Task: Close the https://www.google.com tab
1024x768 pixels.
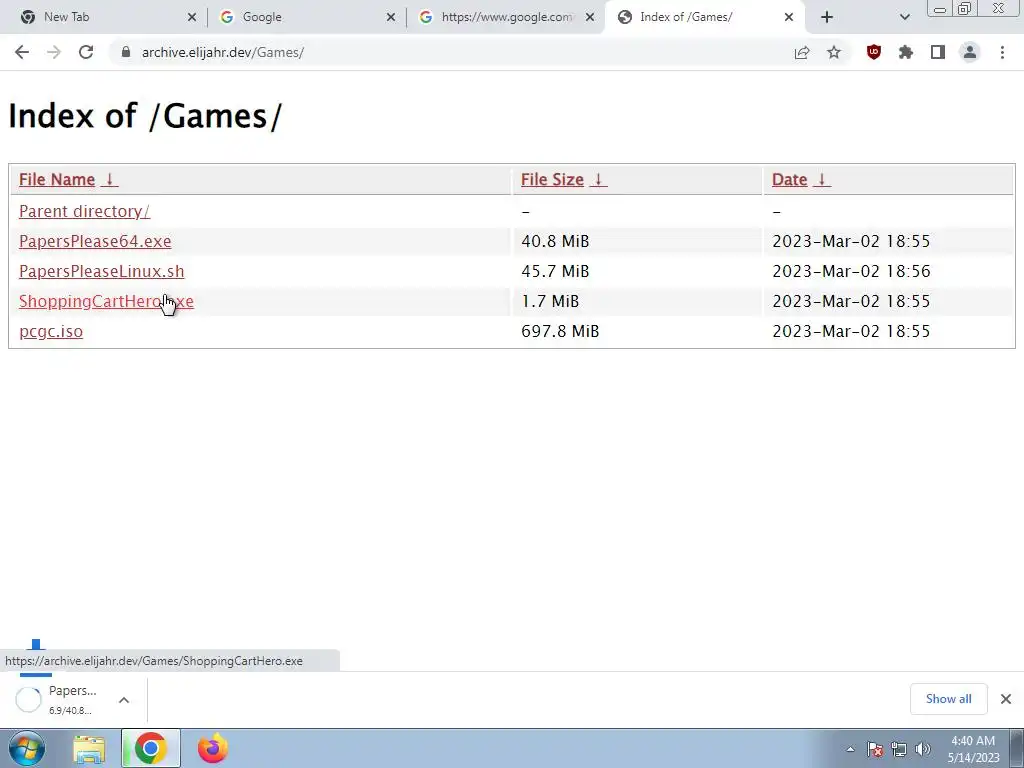Action: [590, 17]
